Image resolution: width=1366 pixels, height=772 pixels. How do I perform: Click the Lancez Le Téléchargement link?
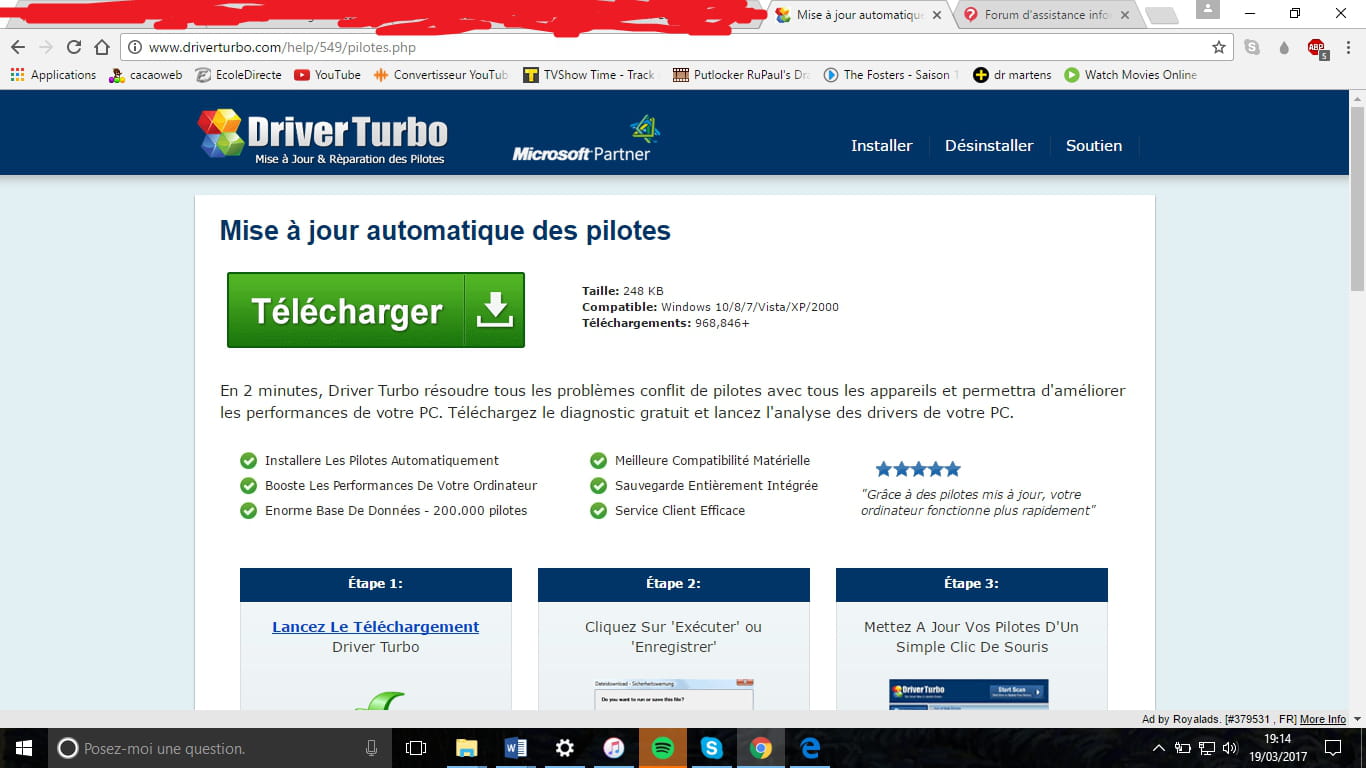point(375,627)
